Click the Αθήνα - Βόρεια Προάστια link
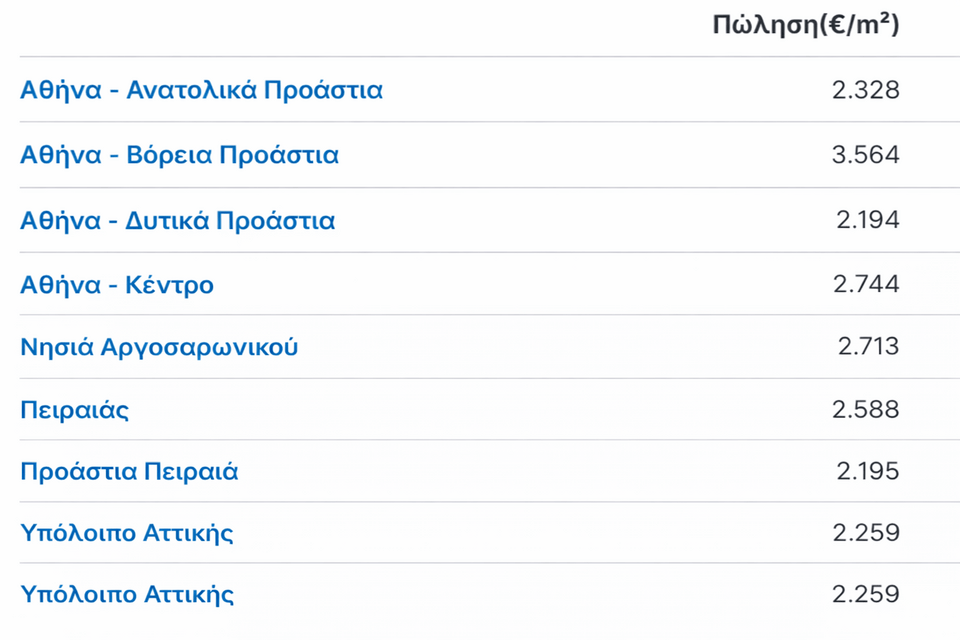Image resolution: width=960 pixels, height=640 pixels. (x=179, y=155)
